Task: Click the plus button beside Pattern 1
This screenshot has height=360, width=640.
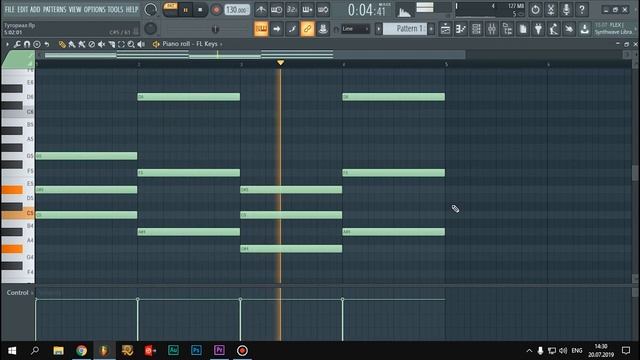Action: 431,29
